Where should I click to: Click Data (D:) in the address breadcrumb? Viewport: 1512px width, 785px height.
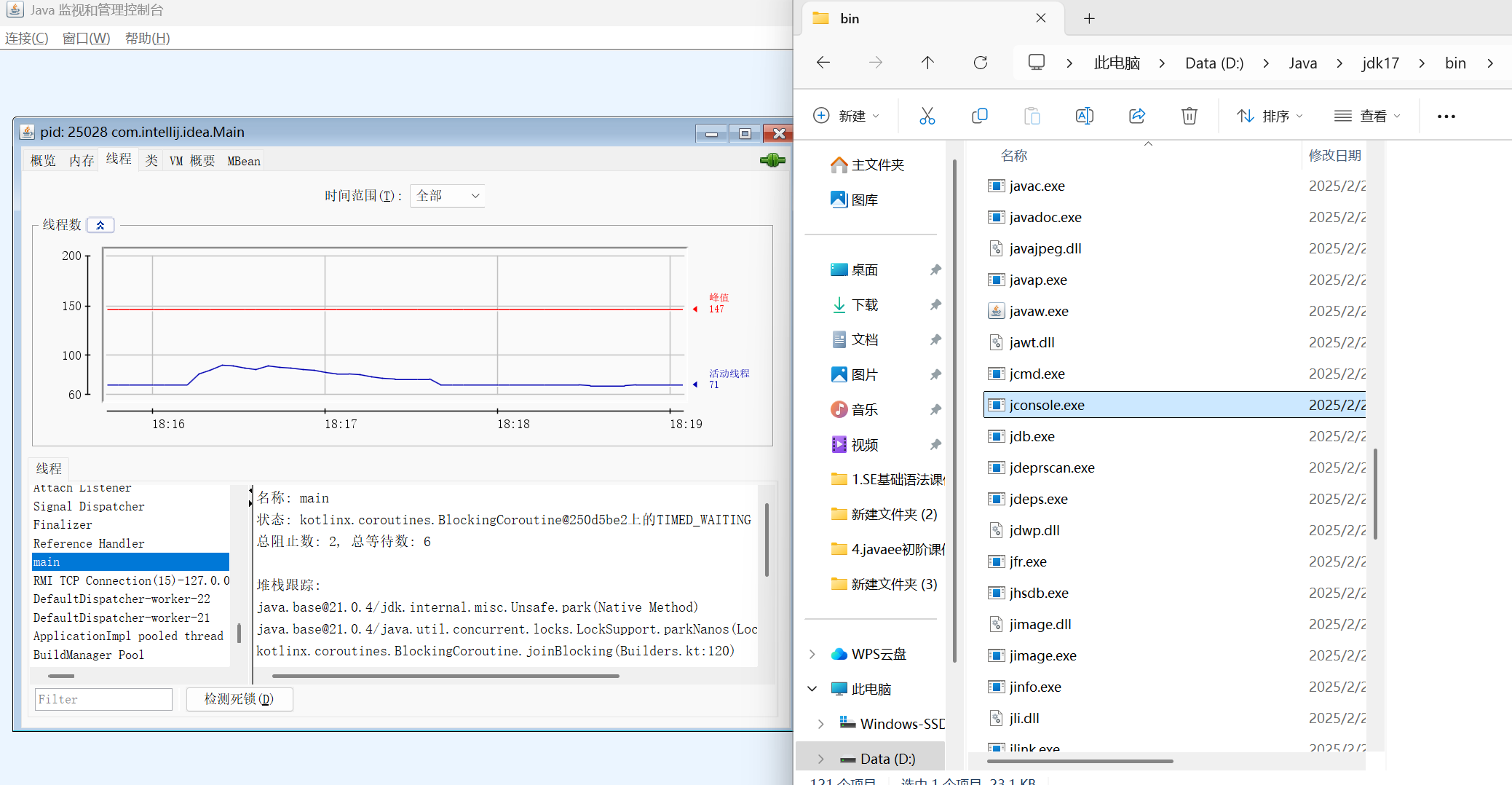[x=1214, y=63]
